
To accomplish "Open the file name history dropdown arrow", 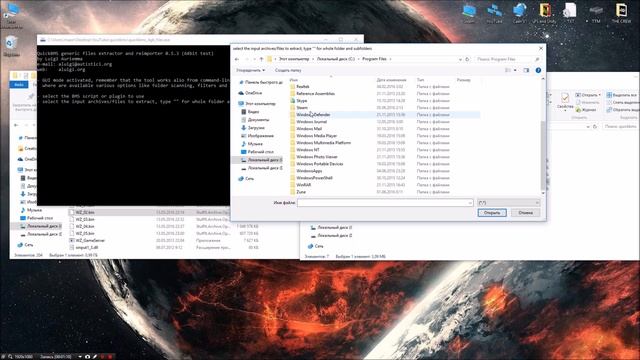I will pos(470,203).
